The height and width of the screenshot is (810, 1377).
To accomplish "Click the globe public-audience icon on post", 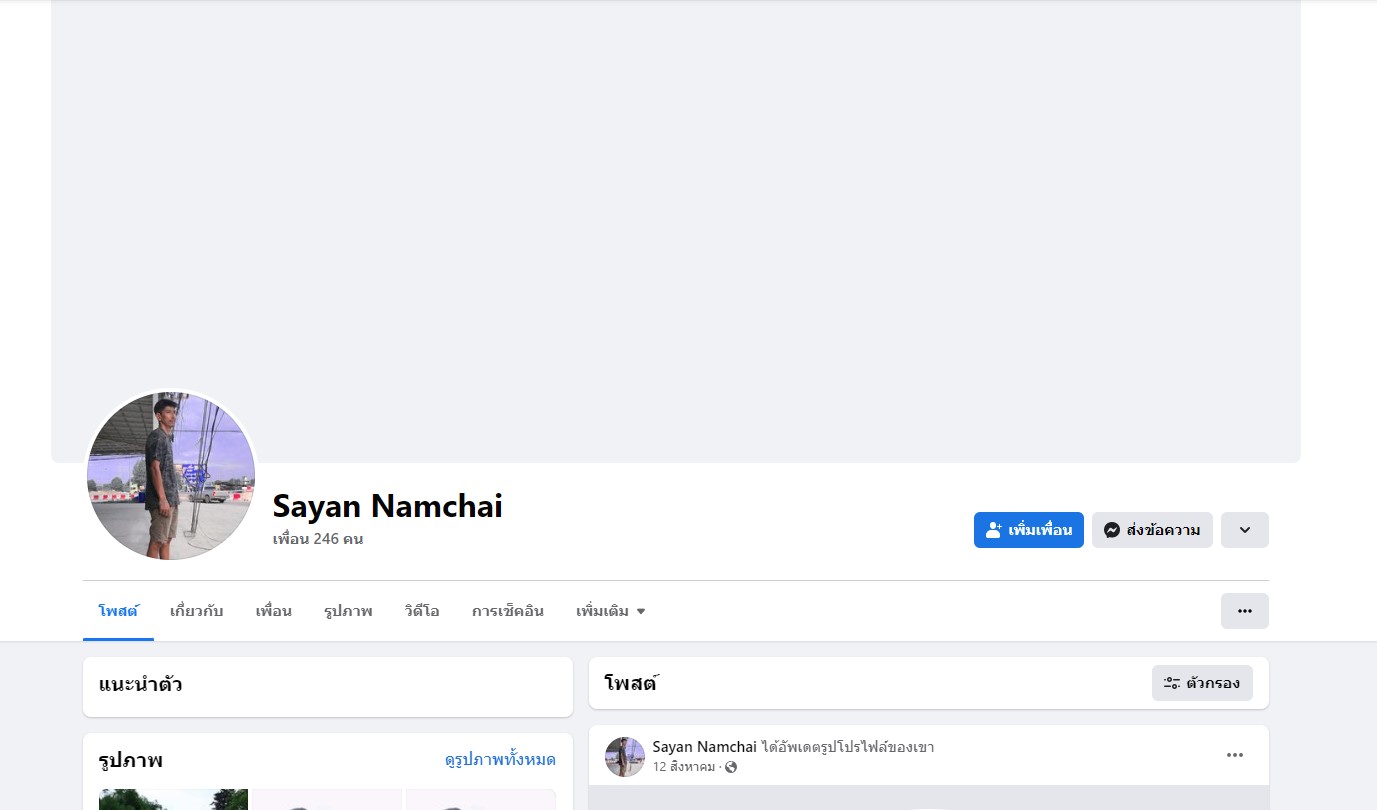I will [x=731, y=767].
